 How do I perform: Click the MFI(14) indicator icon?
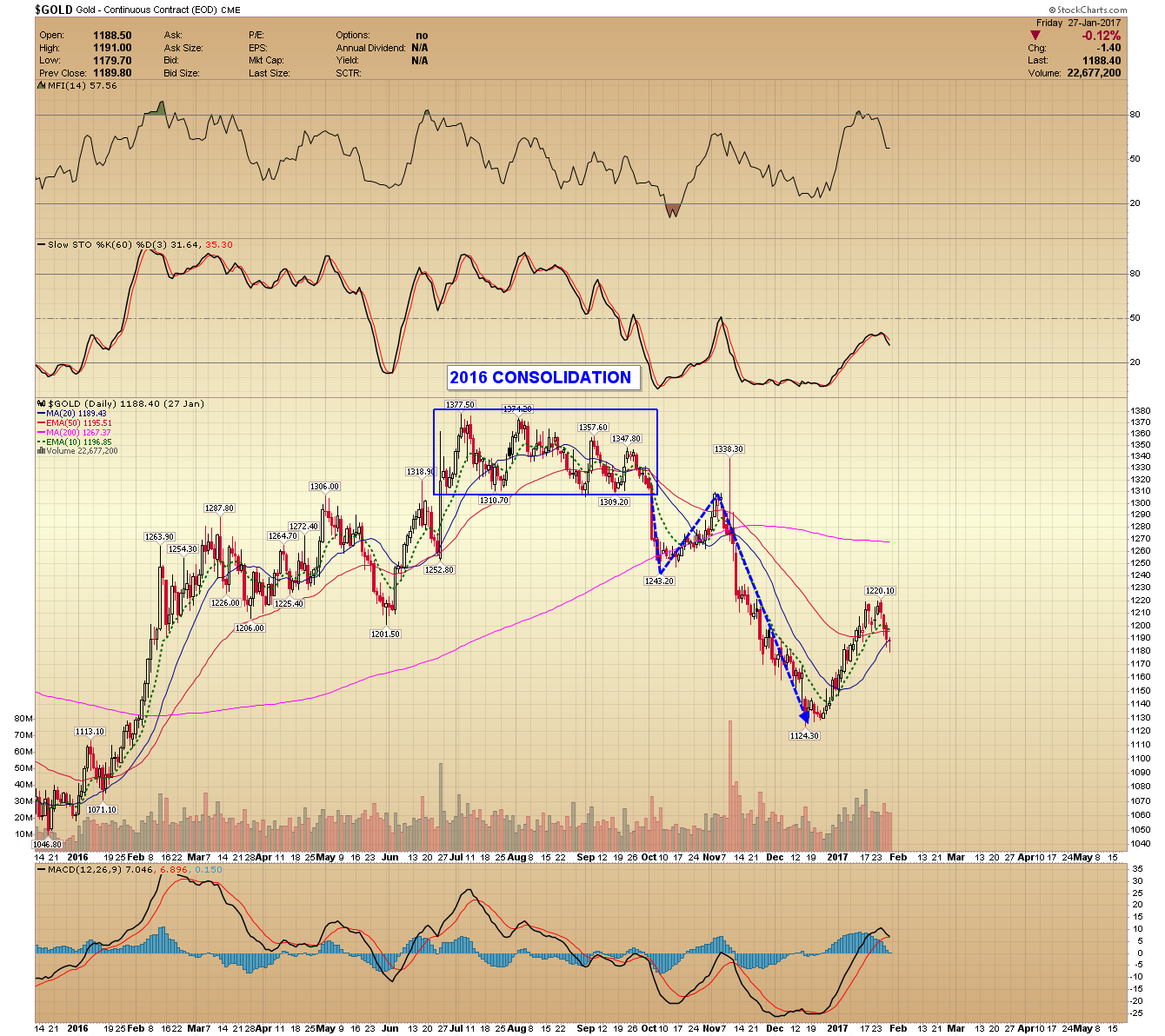coord(40,86)
